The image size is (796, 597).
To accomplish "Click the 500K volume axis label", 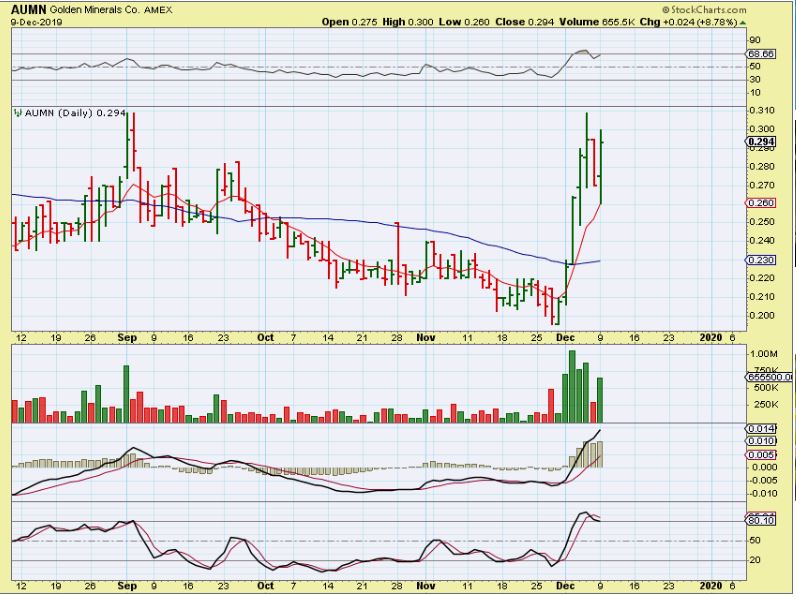I will [x=764, y=388].
